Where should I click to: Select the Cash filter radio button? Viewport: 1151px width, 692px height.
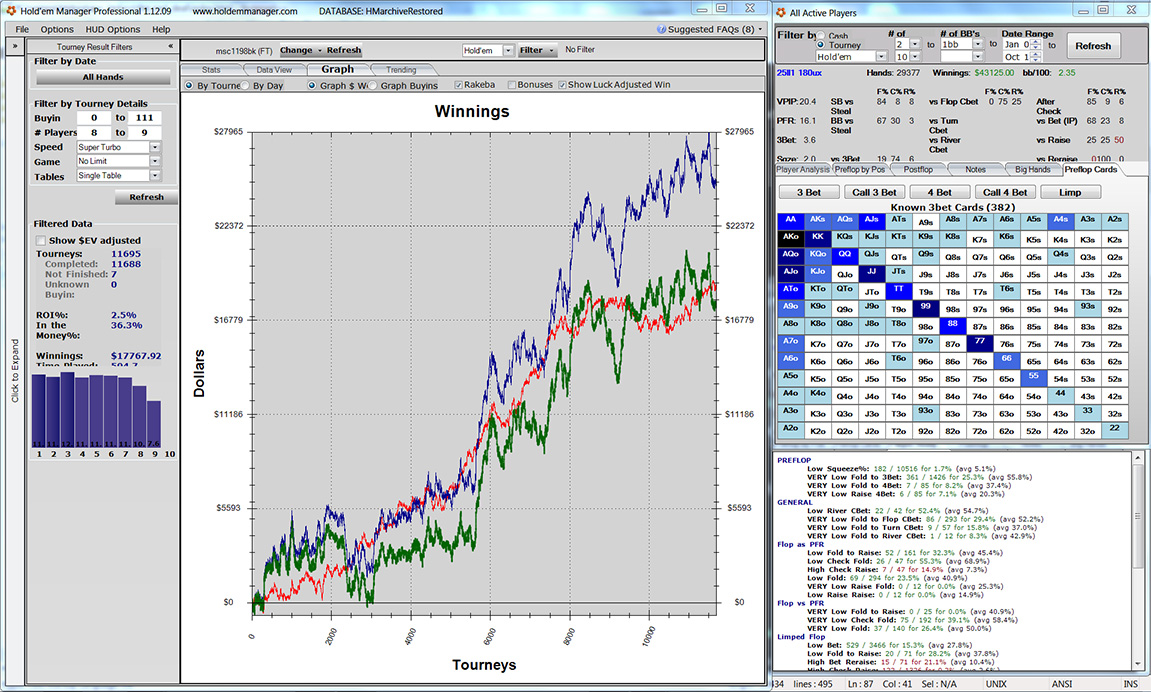[x=821, y=35]
